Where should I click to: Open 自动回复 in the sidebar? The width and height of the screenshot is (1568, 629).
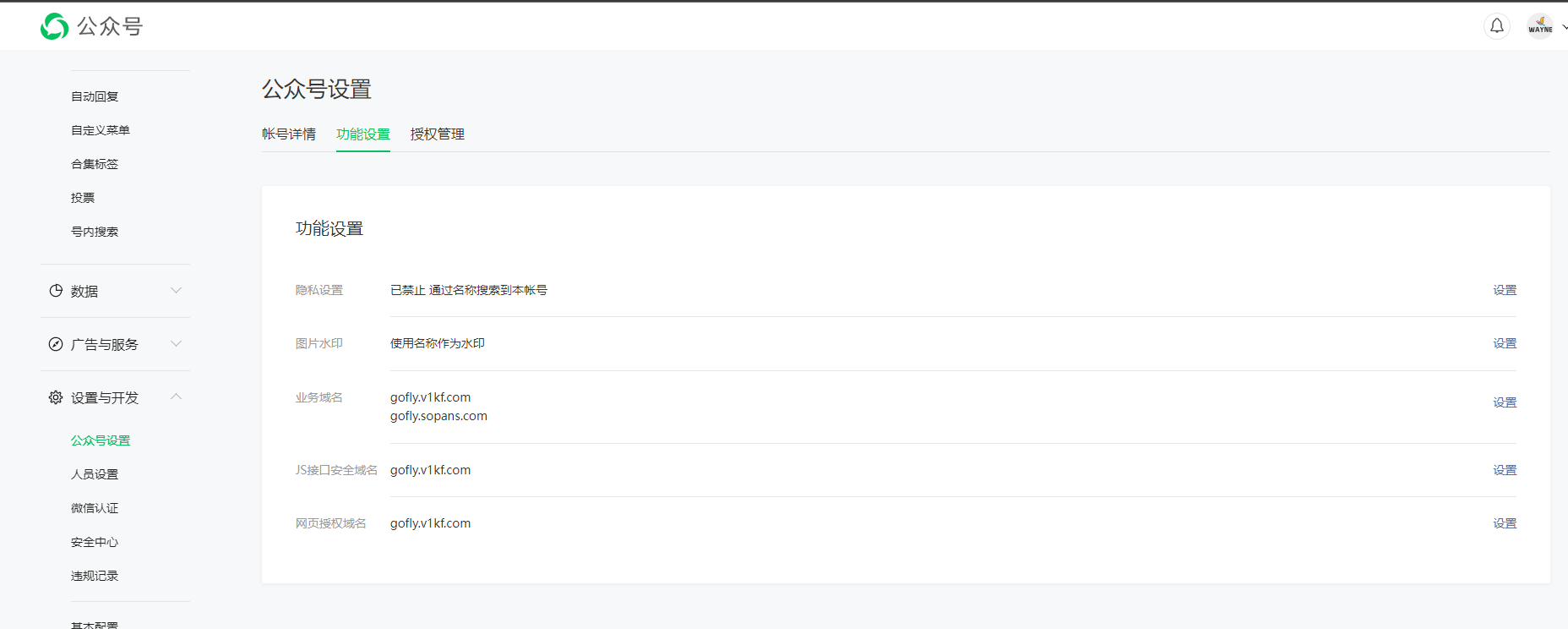click(x=95, y=96)
